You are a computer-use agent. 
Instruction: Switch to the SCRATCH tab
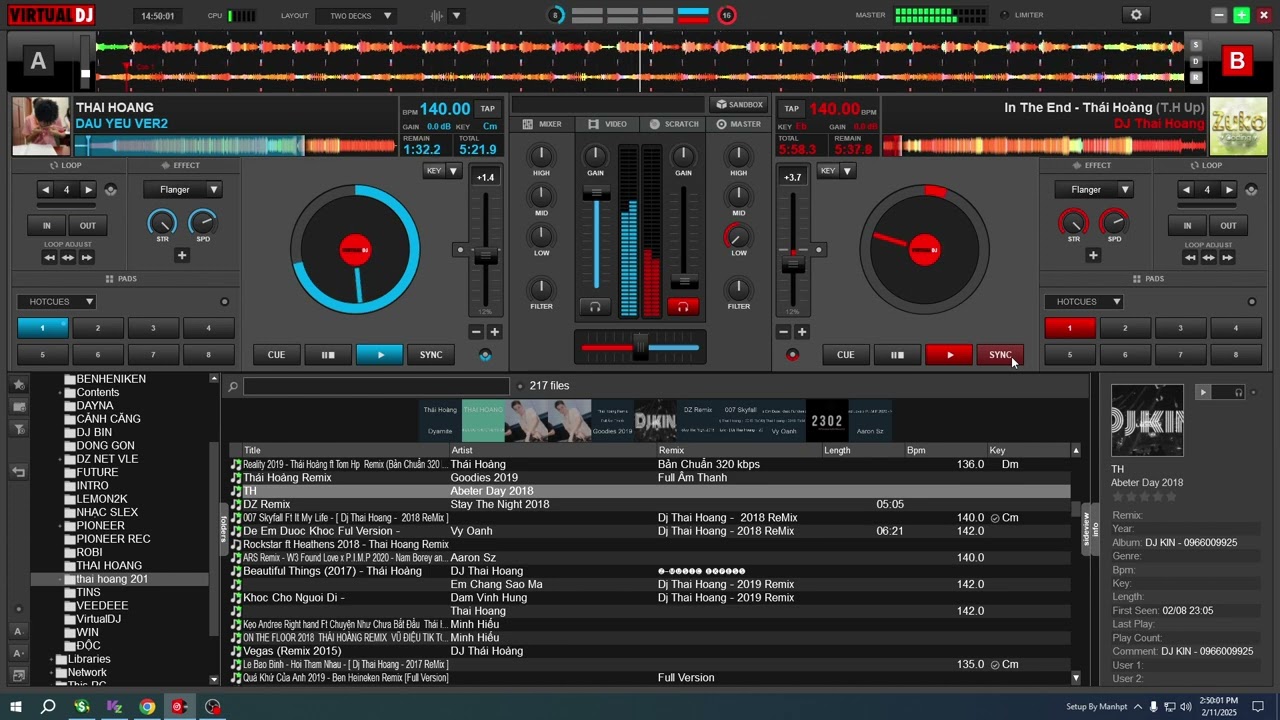(674, 124)
